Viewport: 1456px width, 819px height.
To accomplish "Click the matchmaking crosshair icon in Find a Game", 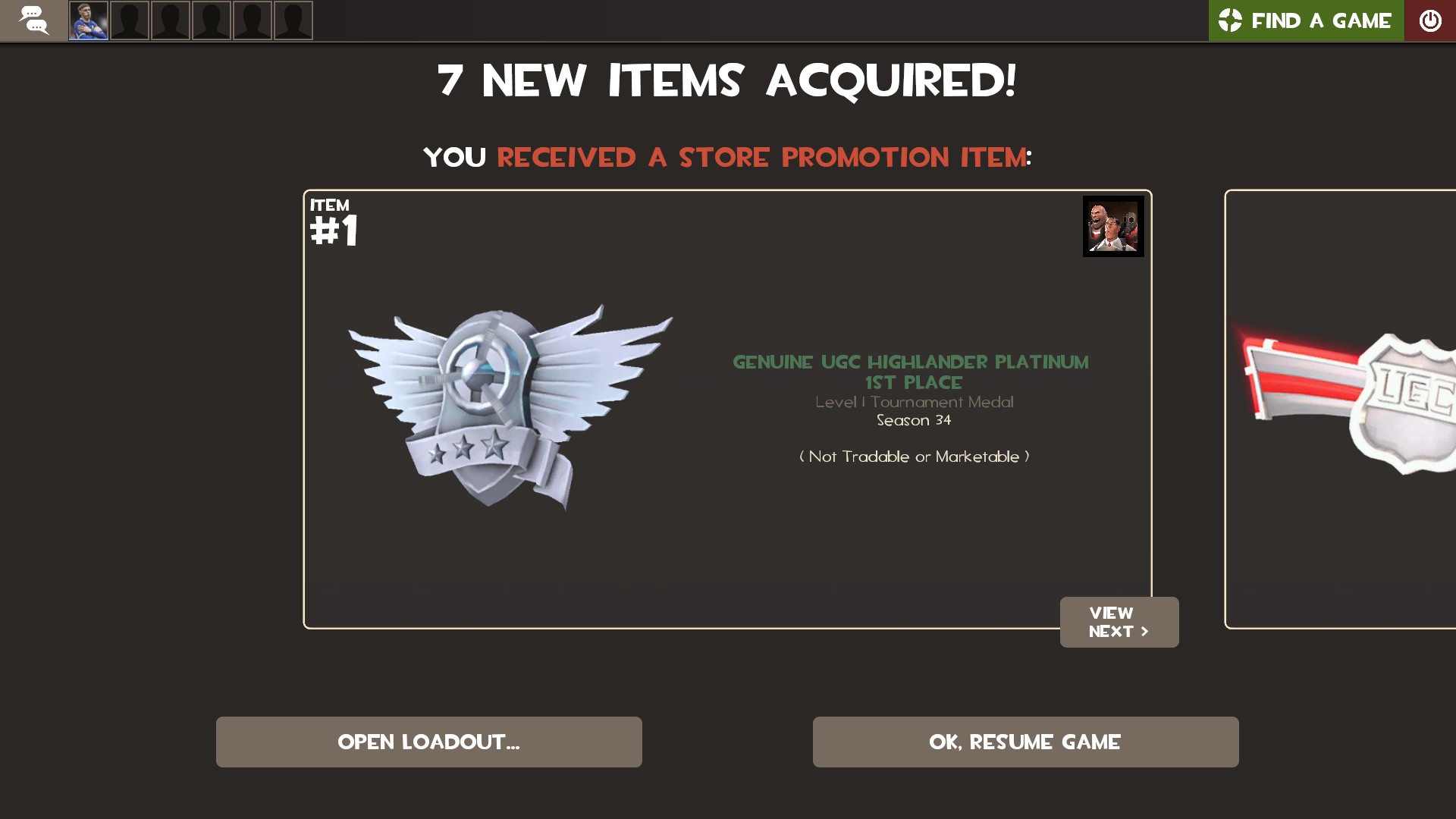I will 1230,20.
